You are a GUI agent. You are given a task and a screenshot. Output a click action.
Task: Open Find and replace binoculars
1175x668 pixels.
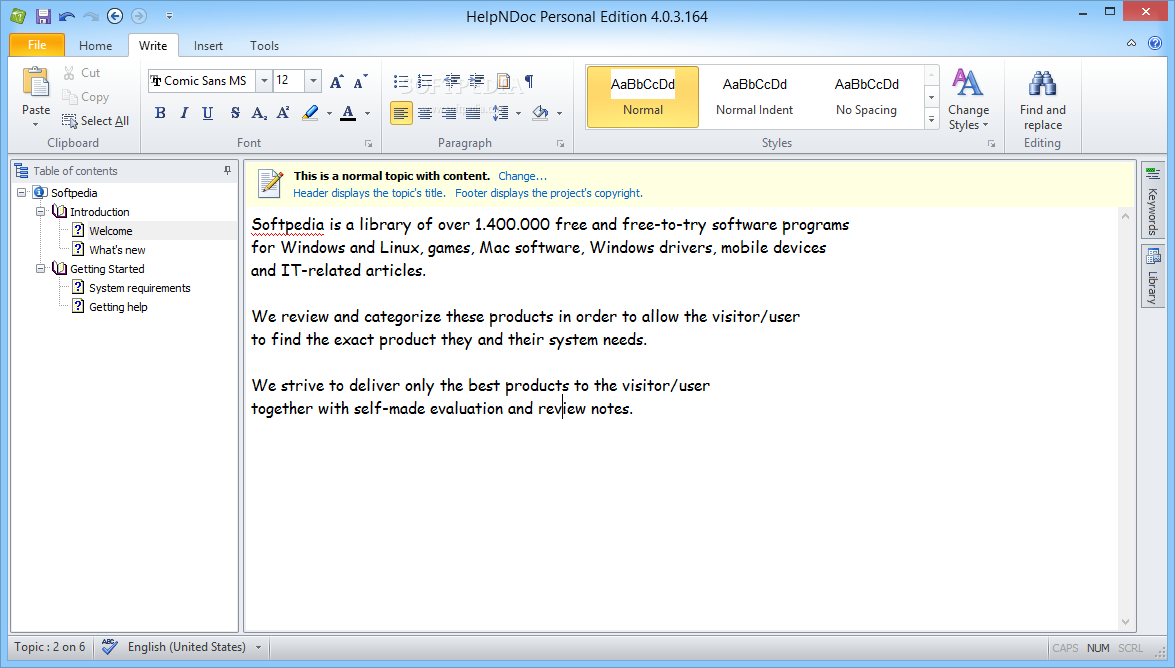[x=1042, y=100]
